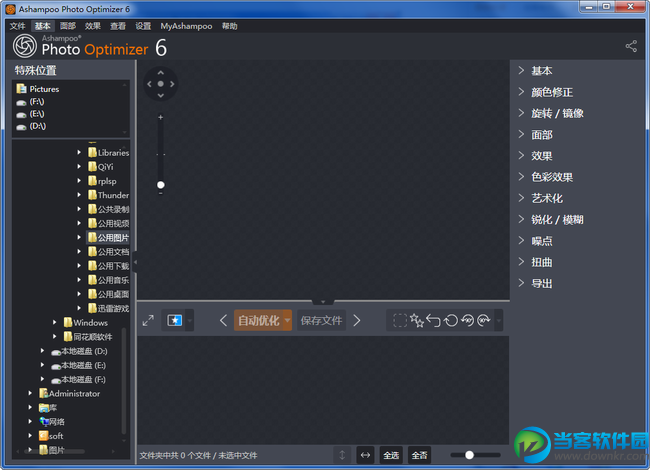The height and width of the screenshot is (470, 650).
Task: Click folder tree vertical scrollbar
Action: tap(124, 381)
